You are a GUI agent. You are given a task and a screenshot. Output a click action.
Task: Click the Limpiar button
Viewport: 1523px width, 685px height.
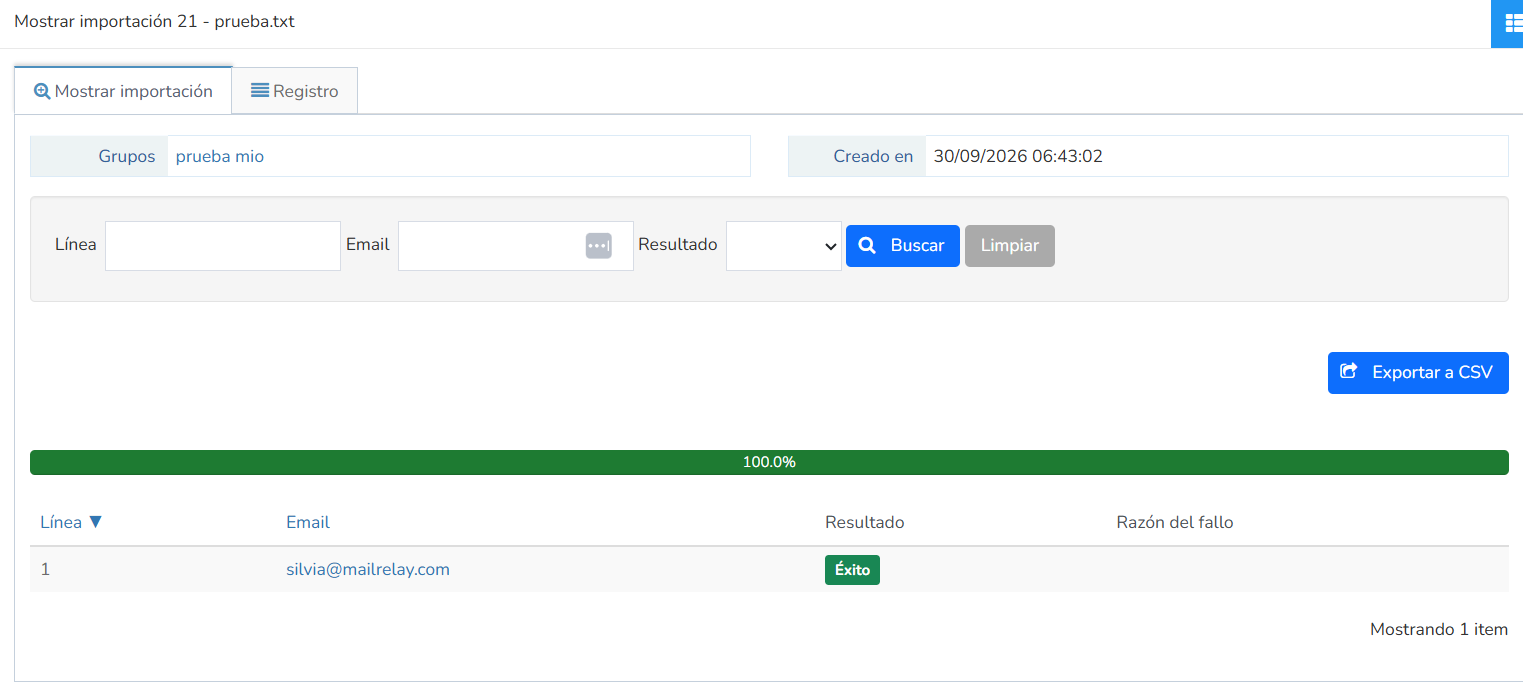pyautogui.click(x=1010, y=246)
